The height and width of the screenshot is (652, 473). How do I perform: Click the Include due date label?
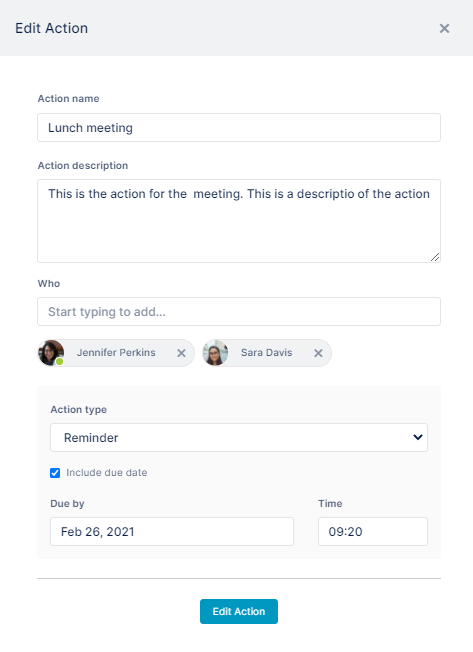[x=106, y=473]
